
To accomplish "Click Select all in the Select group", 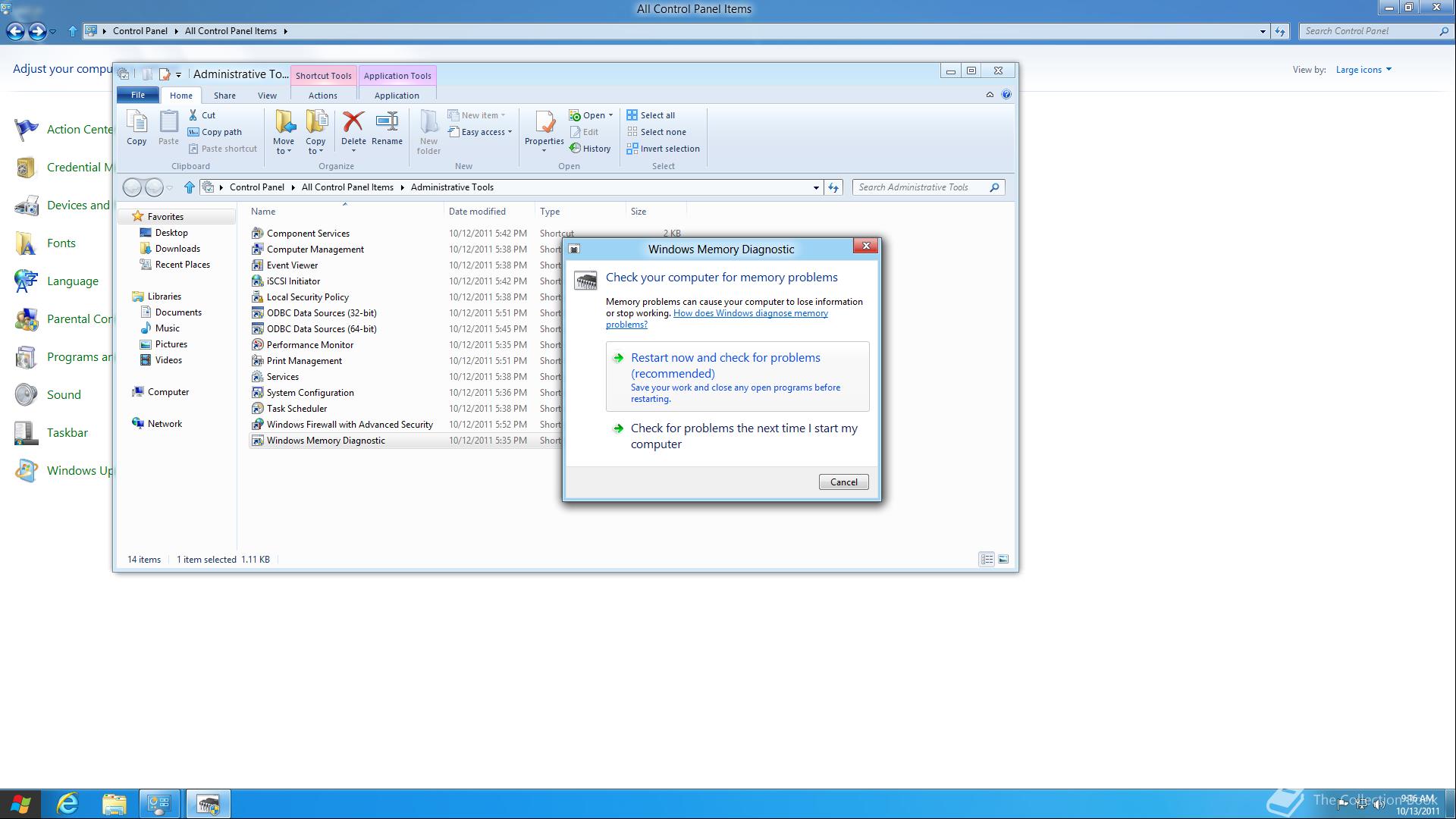I will (x=651, y=115).
